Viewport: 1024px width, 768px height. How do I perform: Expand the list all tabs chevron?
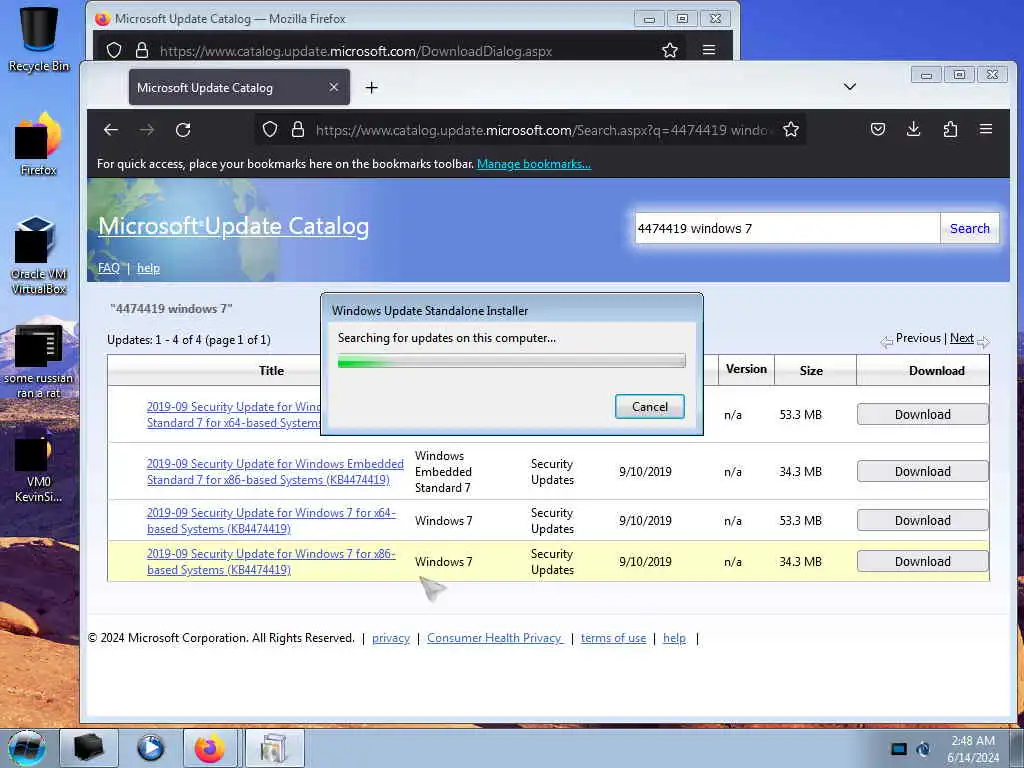point(850,87)
